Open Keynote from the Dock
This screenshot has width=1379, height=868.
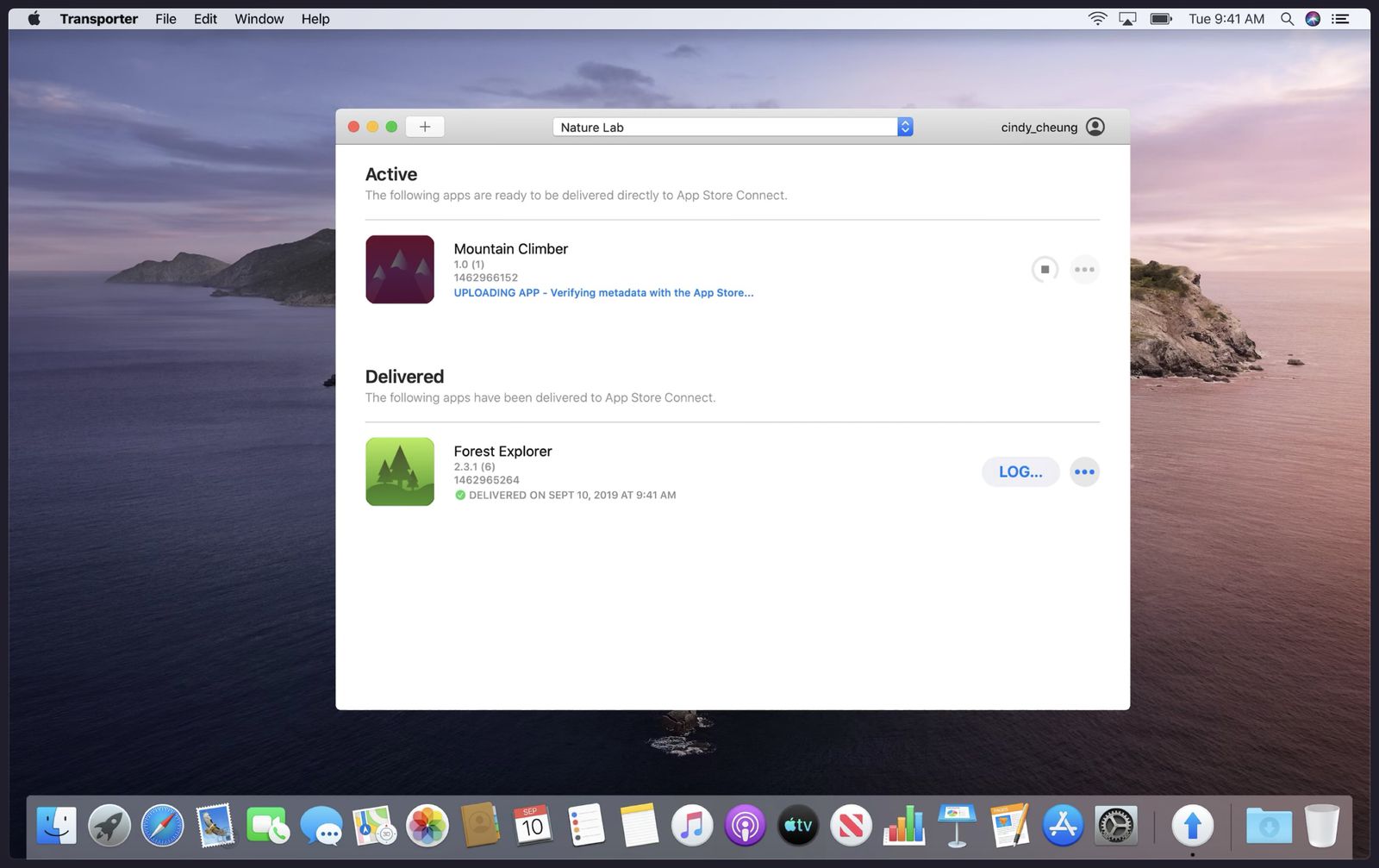(x=957, y=825)
